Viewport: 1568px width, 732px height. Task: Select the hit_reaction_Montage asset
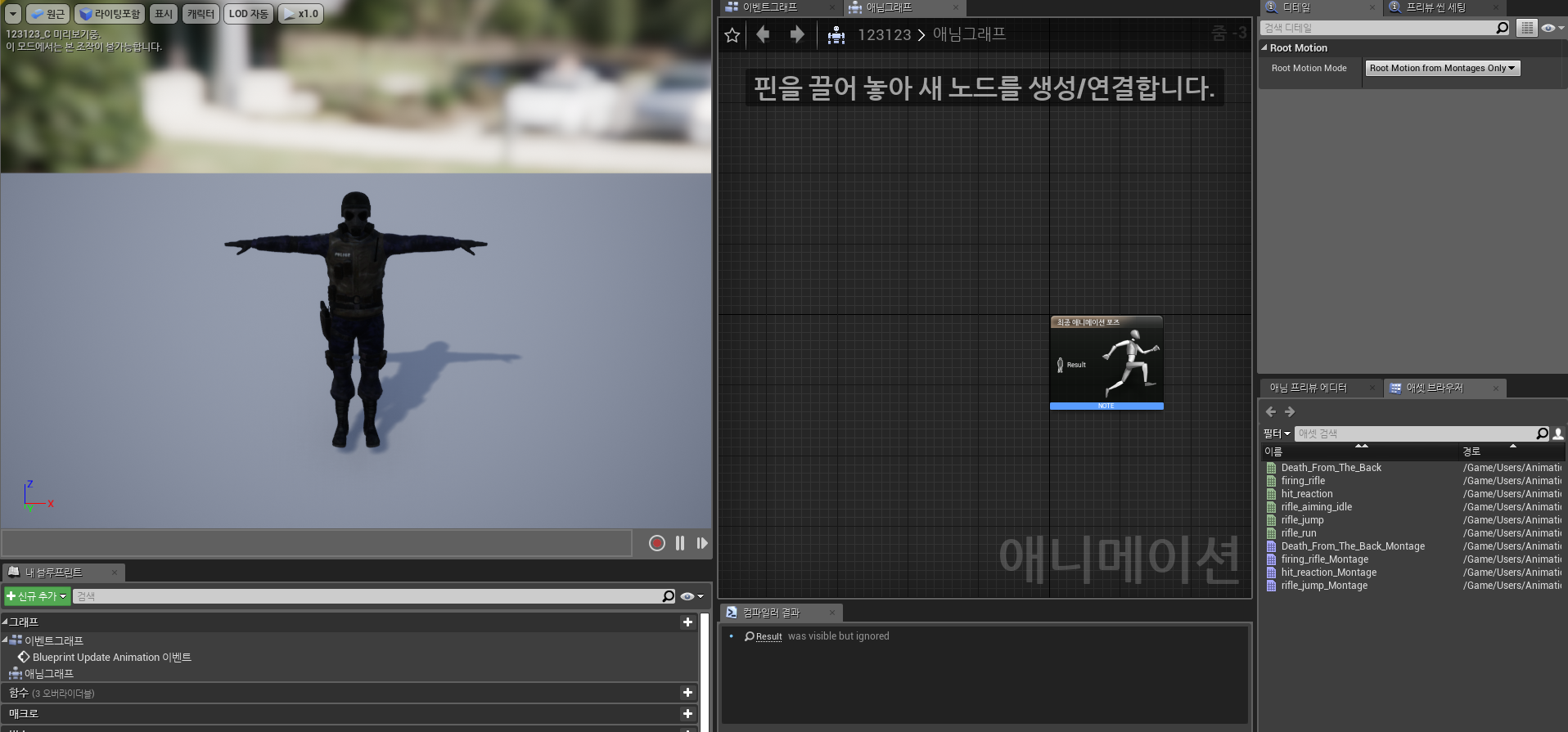pos(1328,573)
